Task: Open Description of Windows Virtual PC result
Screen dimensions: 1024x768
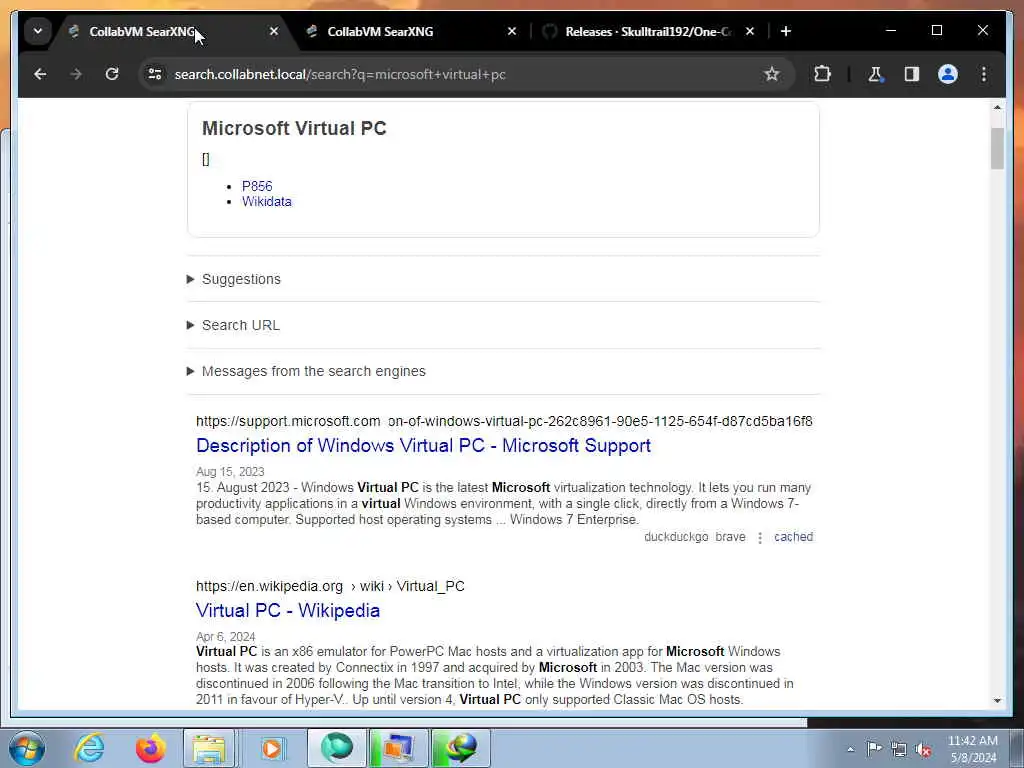Action: 423,445
